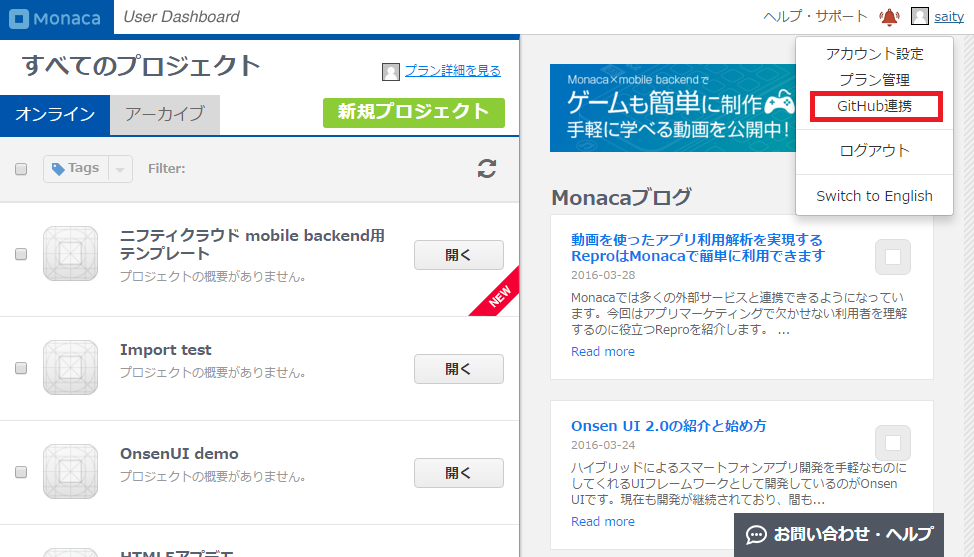This screenshot has width=974, height=557.
Task: Click the user avatar icon beside saity
Action: (x=920, y=16)
